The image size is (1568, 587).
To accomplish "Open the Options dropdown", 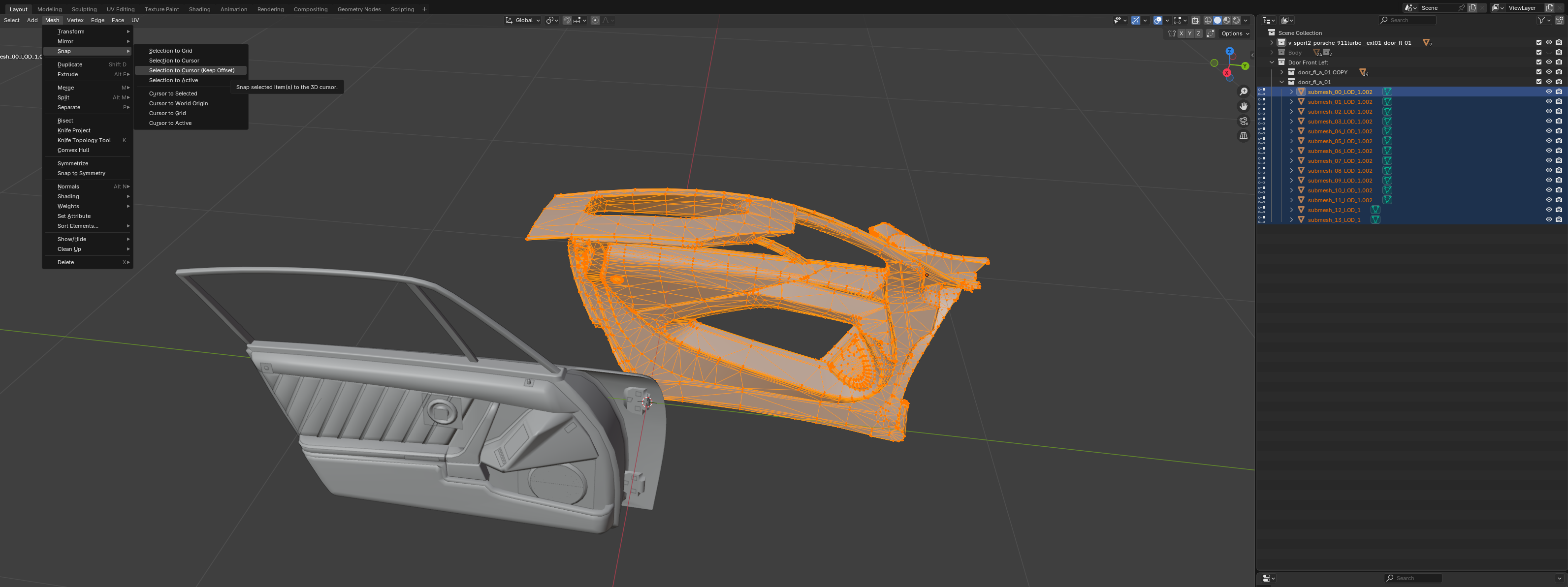I will tap(1235, 33).
